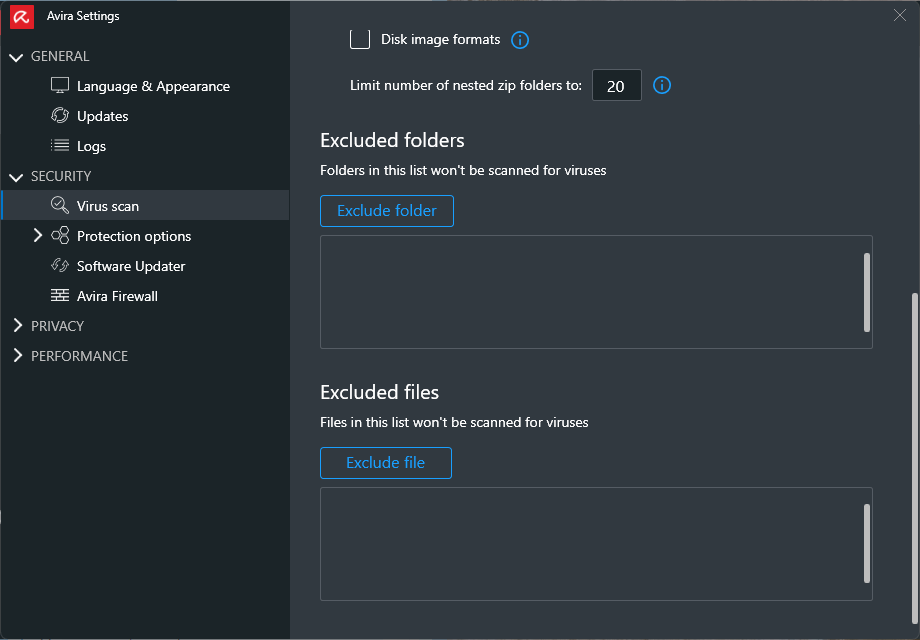Click the Virus scan magnifier icon

tap(60, 205)
